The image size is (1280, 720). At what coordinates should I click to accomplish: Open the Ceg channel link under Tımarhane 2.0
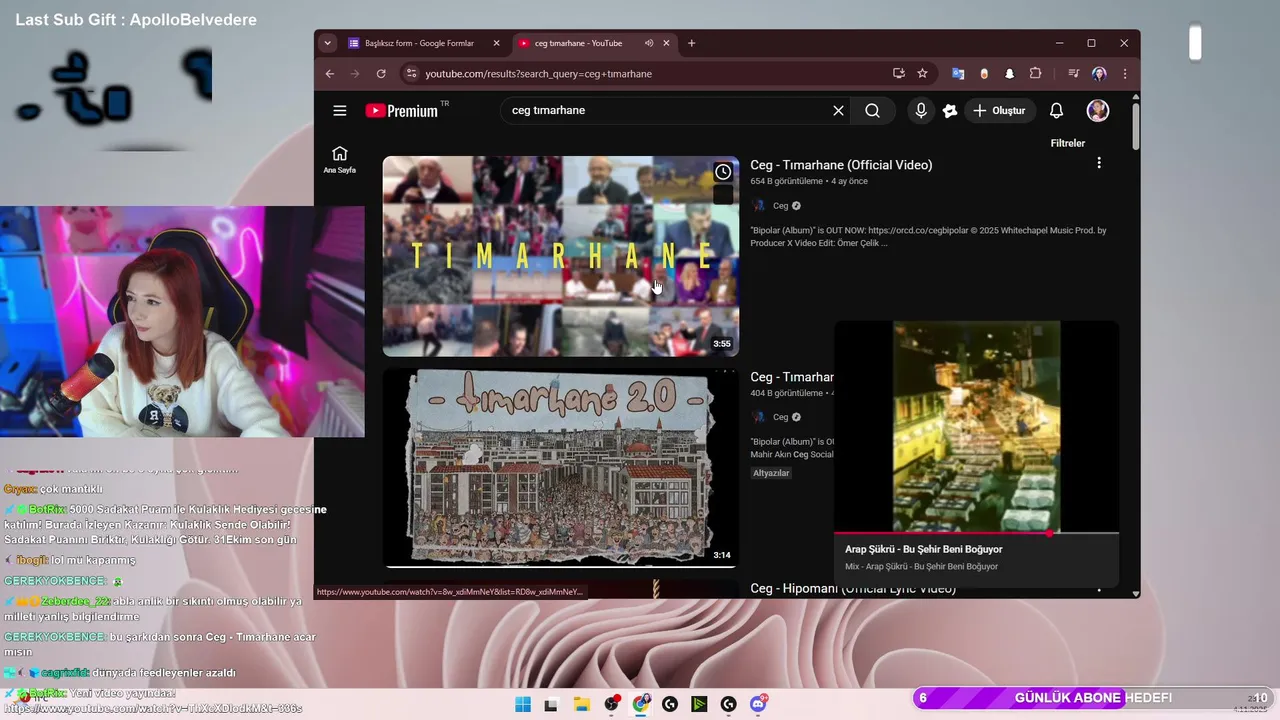[781, 417]
